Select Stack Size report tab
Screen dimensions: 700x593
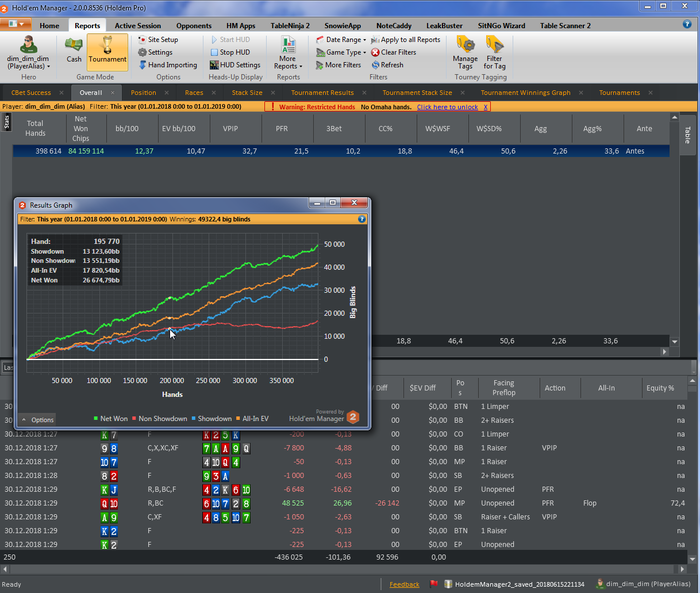247,92
